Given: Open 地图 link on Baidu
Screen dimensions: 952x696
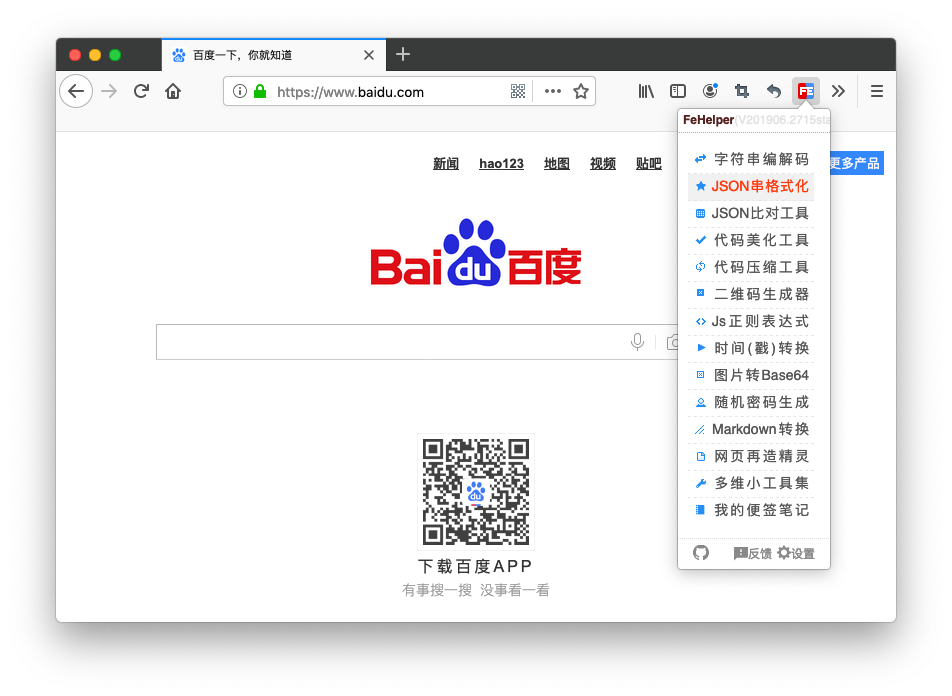Looking at the screenshot, I should tap(557, 163).
